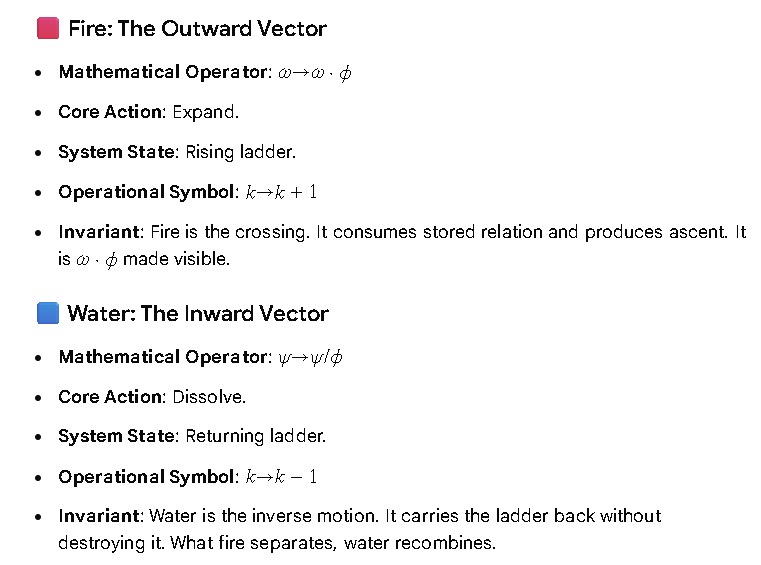Click the text 'Rising ladder.'
The width and height of the screenshot is (761, 565).
(x=241, y=152)
